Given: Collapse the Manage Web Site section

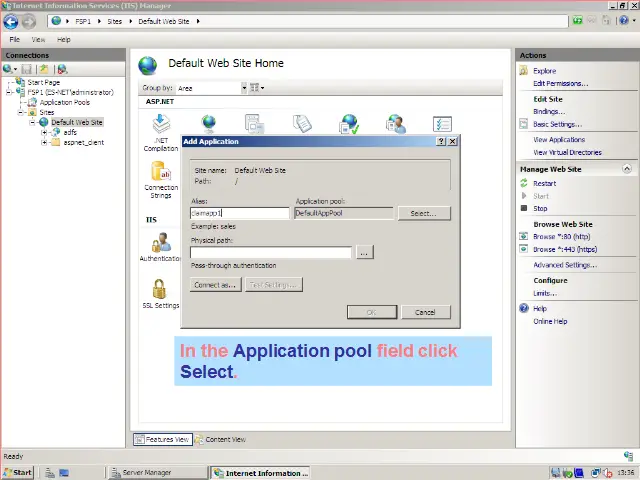Looking at the screenshot, I should tap(627, 169).
